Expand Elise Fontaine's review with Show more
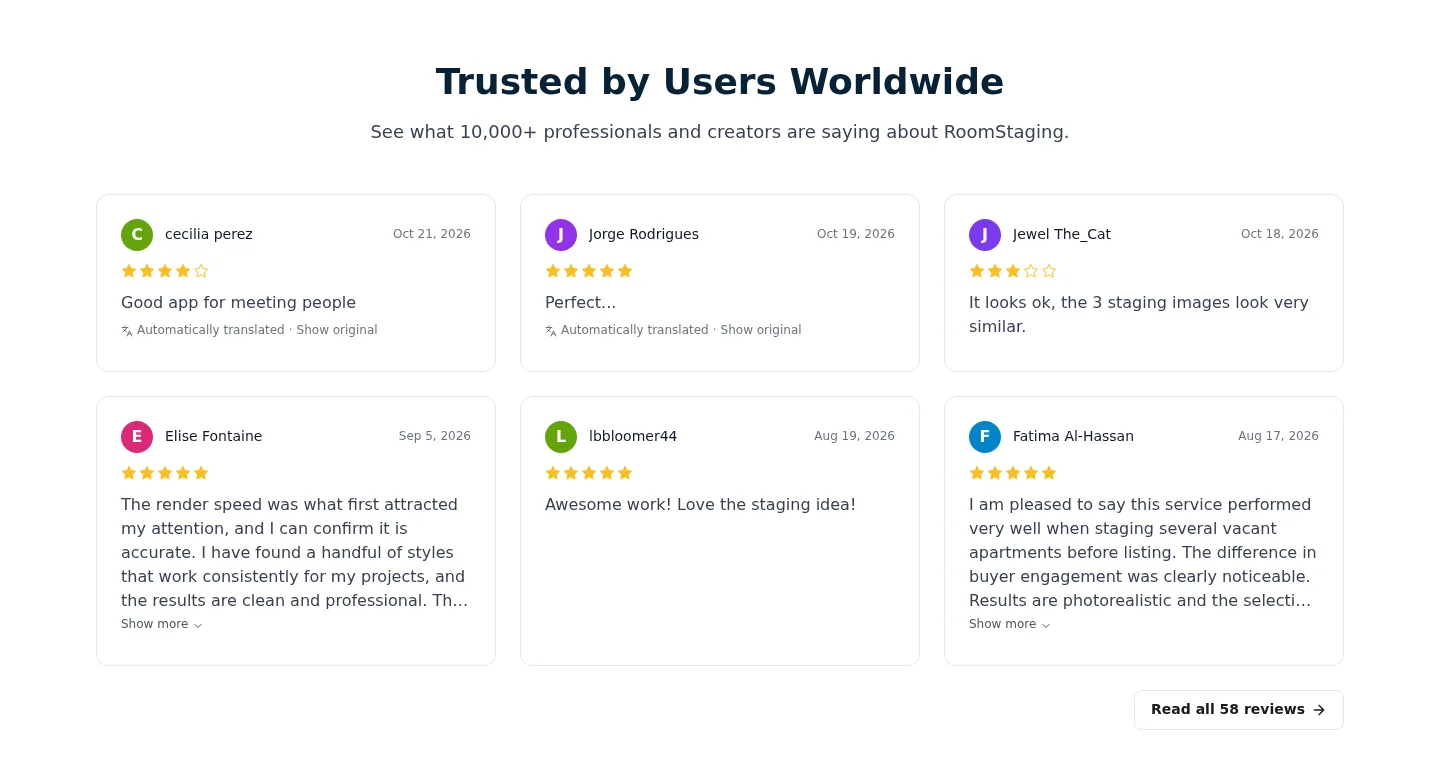This screenshot has width=1440, height=778. (161, 624)
